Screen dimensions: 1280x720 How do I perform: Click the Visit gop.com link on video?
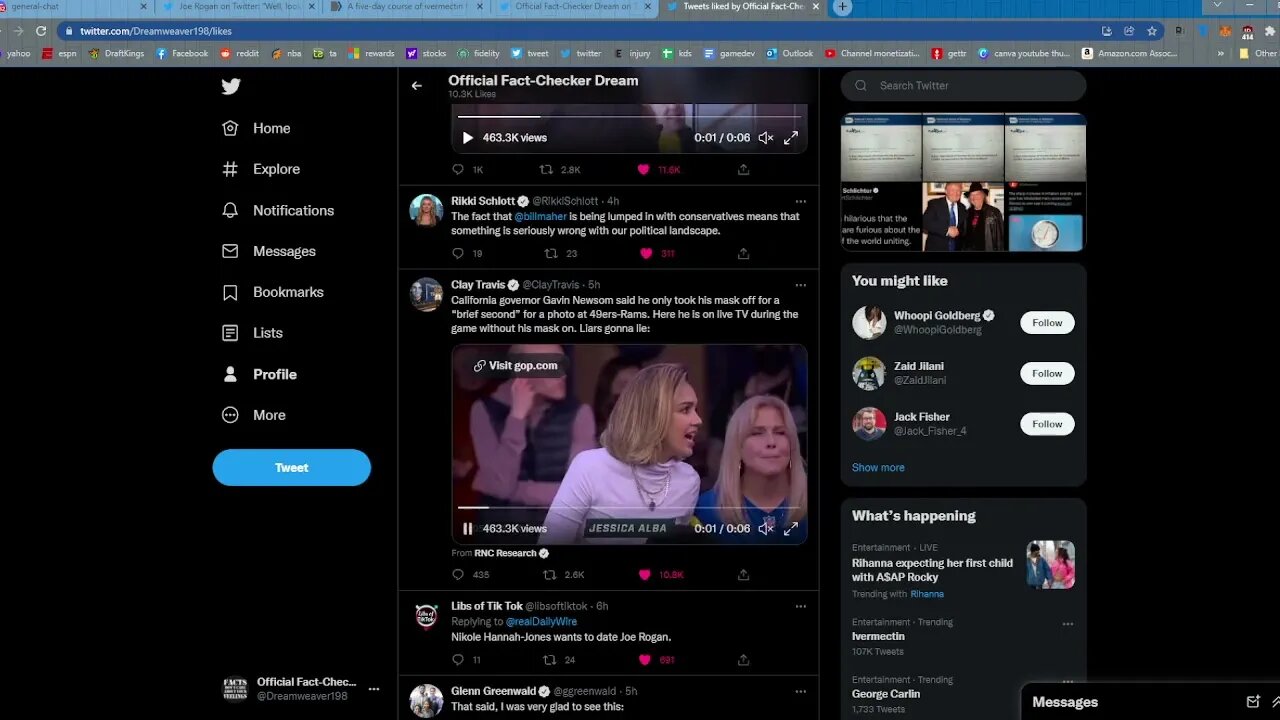tap(516, 366)
